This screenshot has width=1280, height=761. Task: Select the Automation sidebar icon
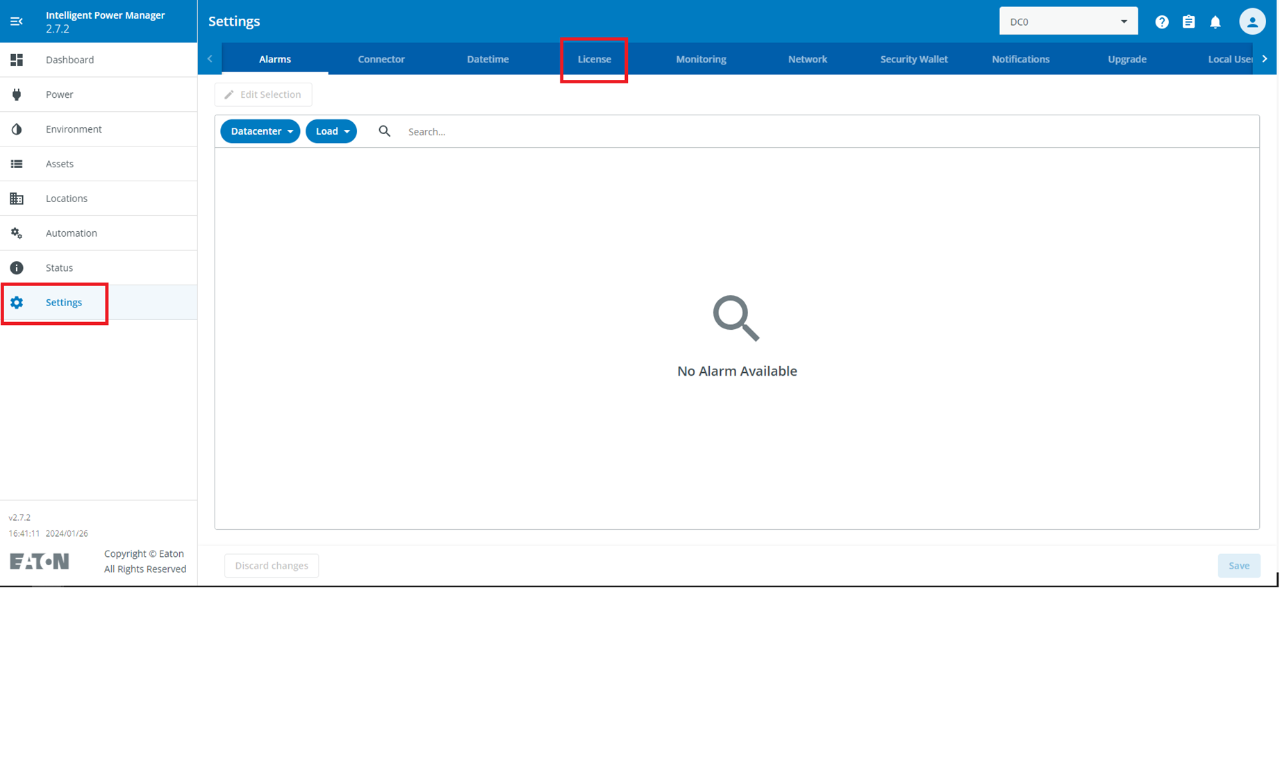point(17,232)
